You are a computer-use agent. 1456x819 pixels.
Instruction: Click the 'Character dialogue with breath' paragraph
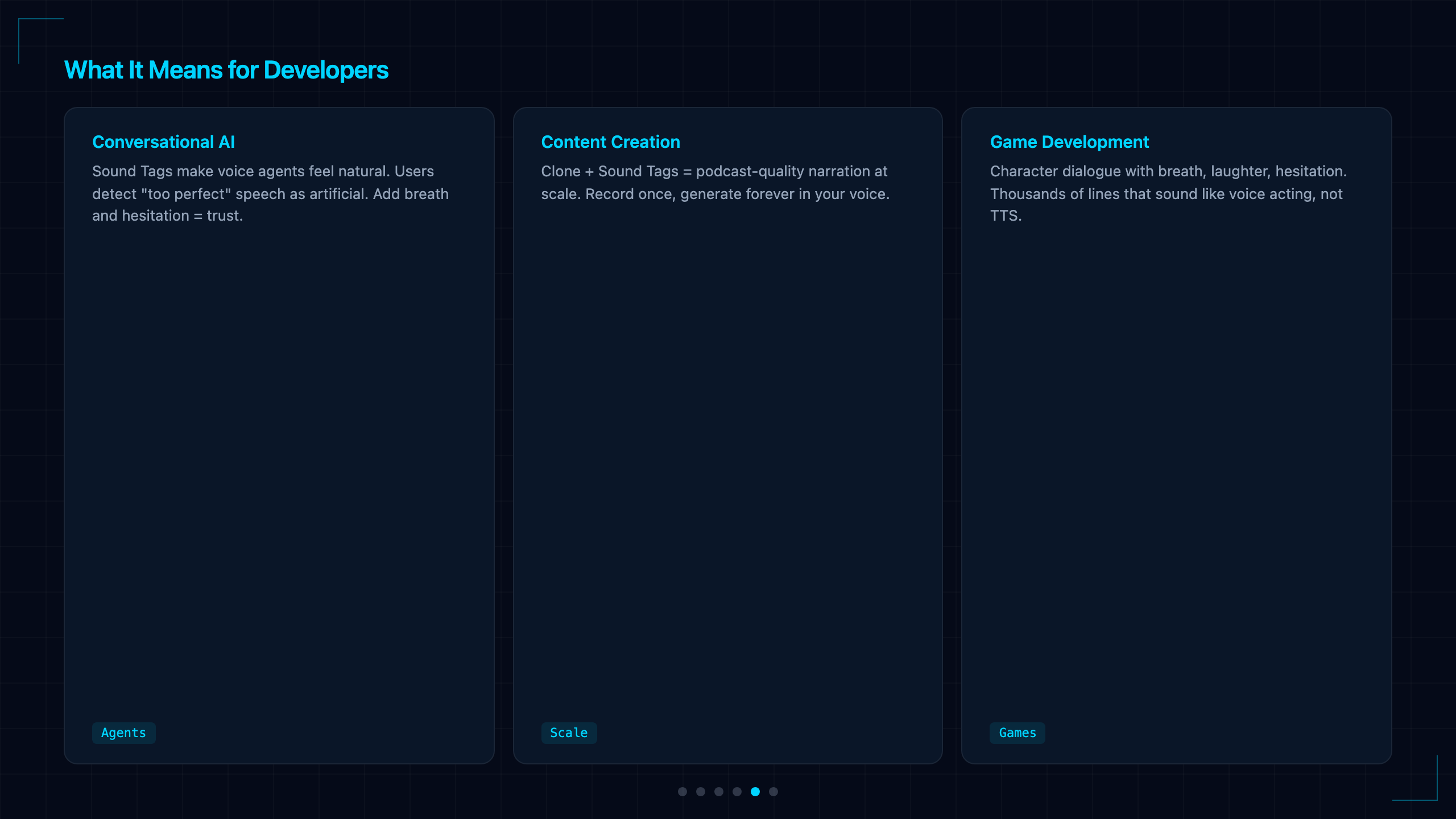tap(1168, 193)
